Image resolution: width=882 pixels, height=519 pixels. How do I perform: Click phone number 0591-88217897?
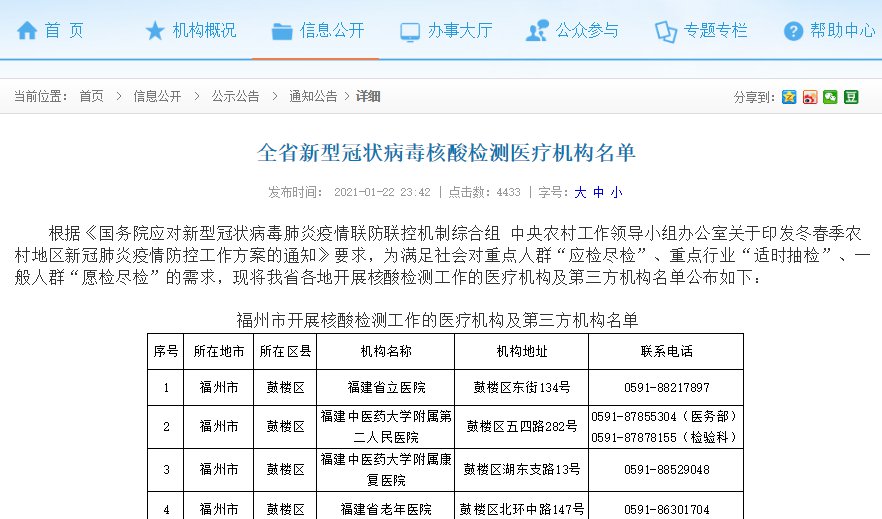click(667, 387)
